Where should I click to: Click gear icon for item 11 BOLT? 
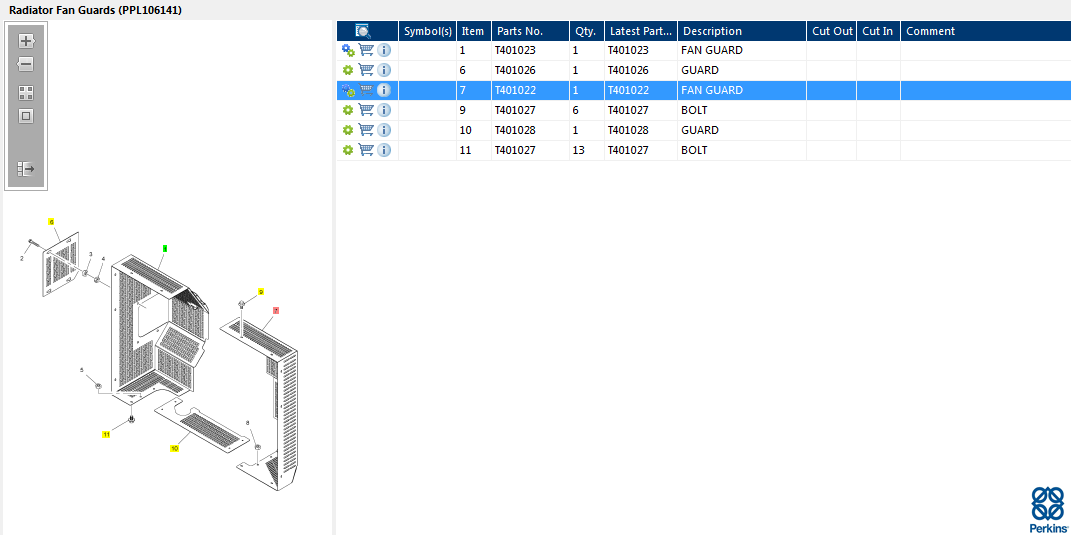click(x=348, y=150)
